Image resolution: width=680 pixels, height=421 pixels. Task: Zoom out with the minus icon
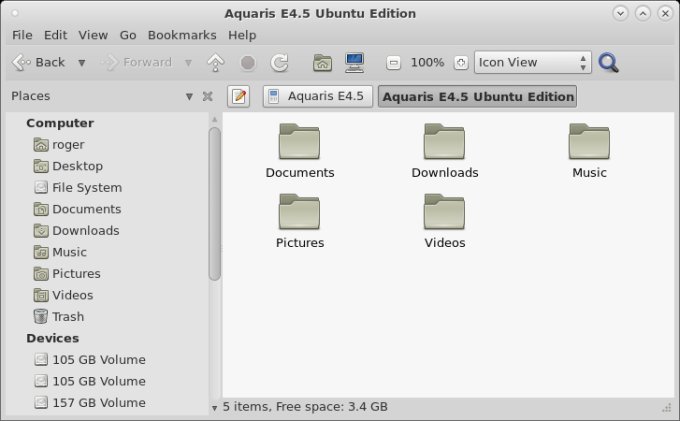coord(394,63)
